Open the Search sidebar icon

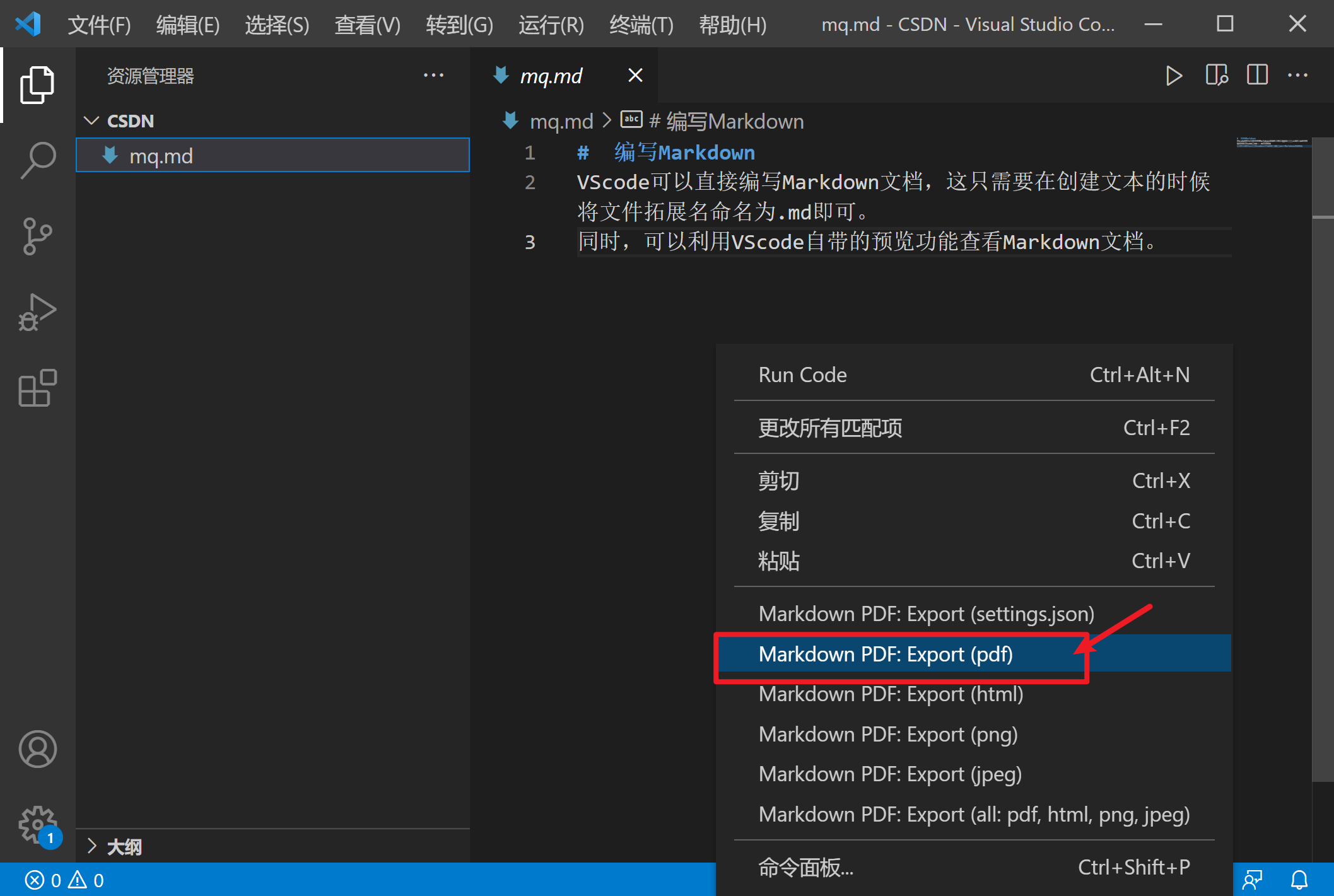click(37, 160)
